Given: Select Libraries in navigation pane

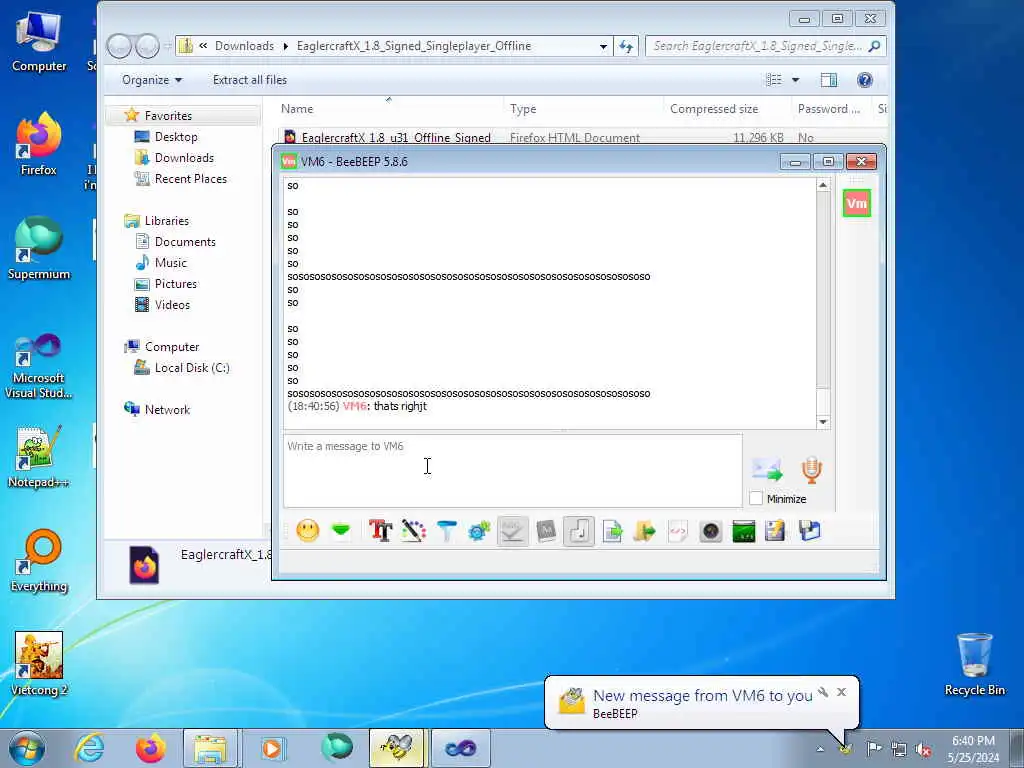Looking at the screenshot, I should pos(167,221).
